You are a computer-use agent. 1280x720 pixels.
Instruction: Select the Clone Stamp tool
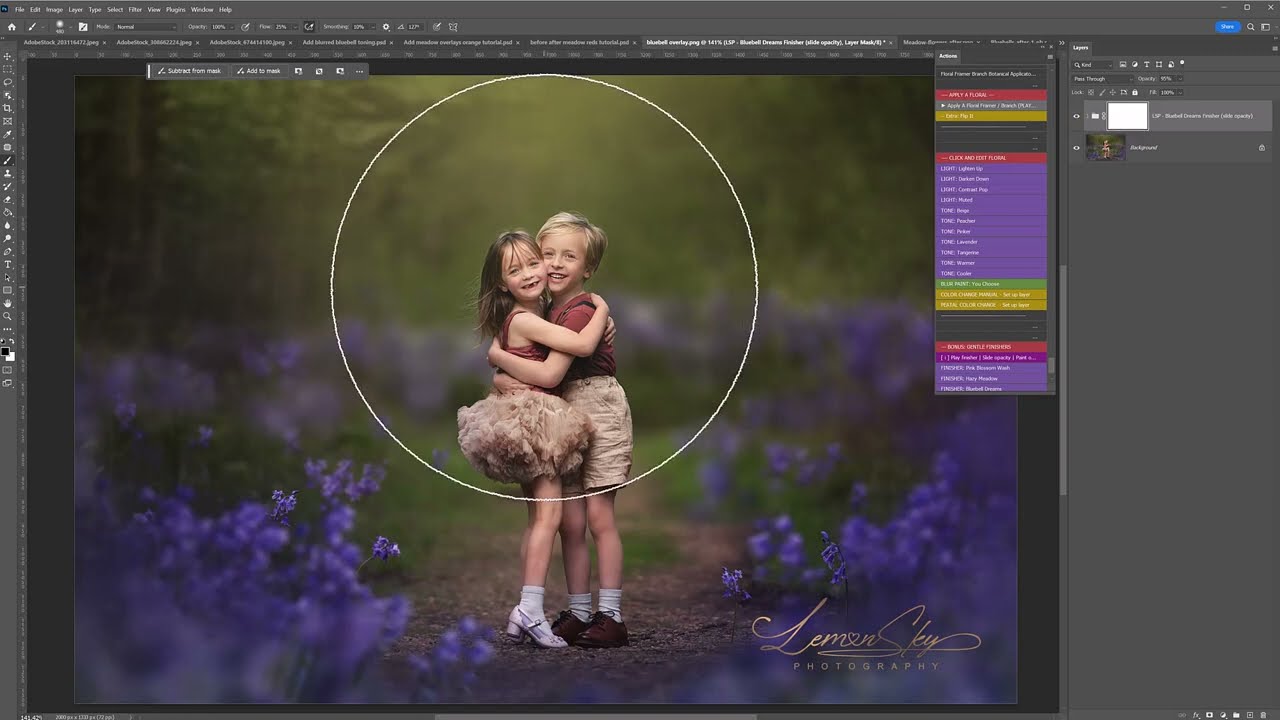click(x=8, y=173)
